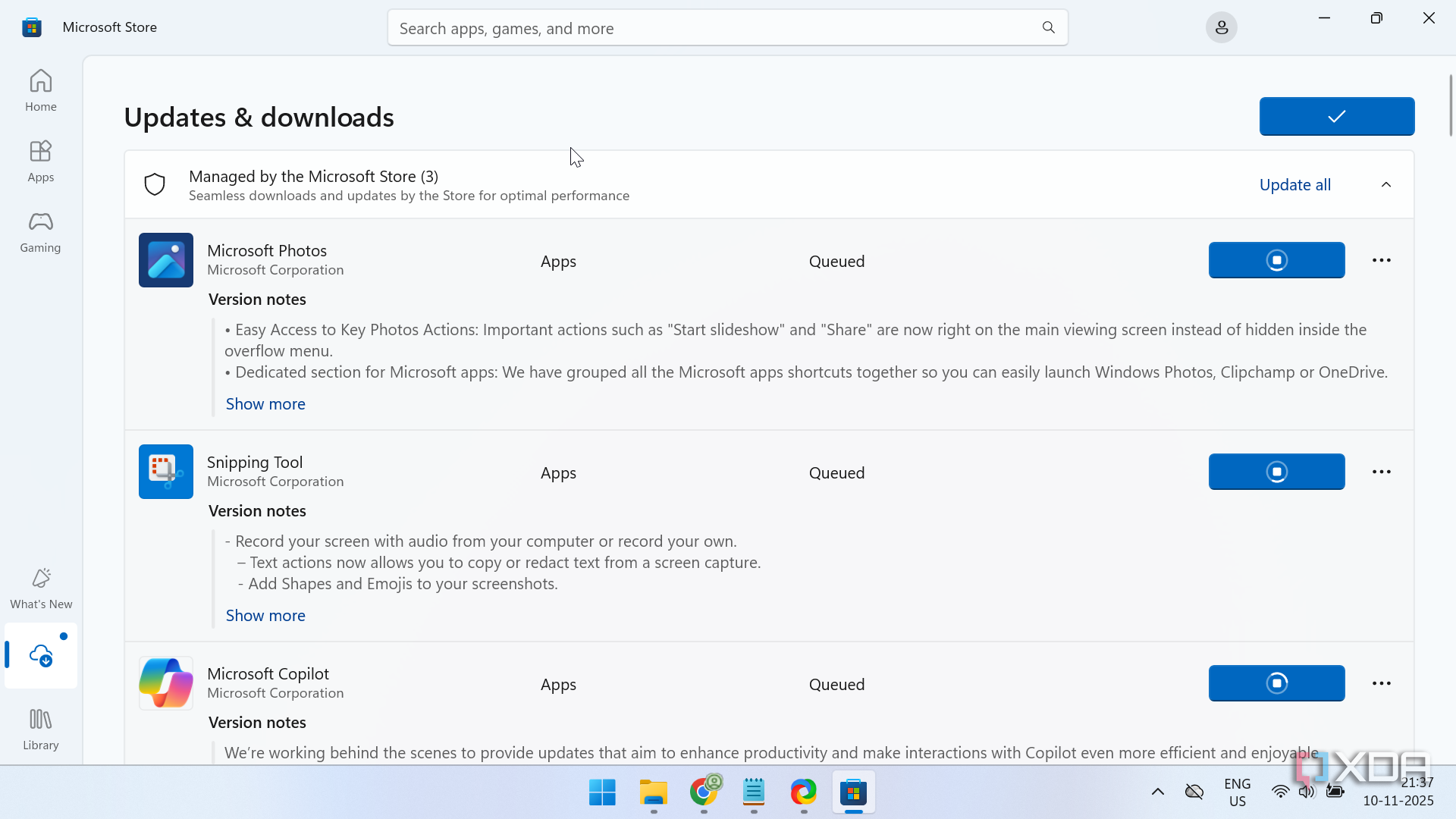This screenshot has height=819, width=1456.
Task: Click the Snipping Tool app icon
Action: [166, 472]
